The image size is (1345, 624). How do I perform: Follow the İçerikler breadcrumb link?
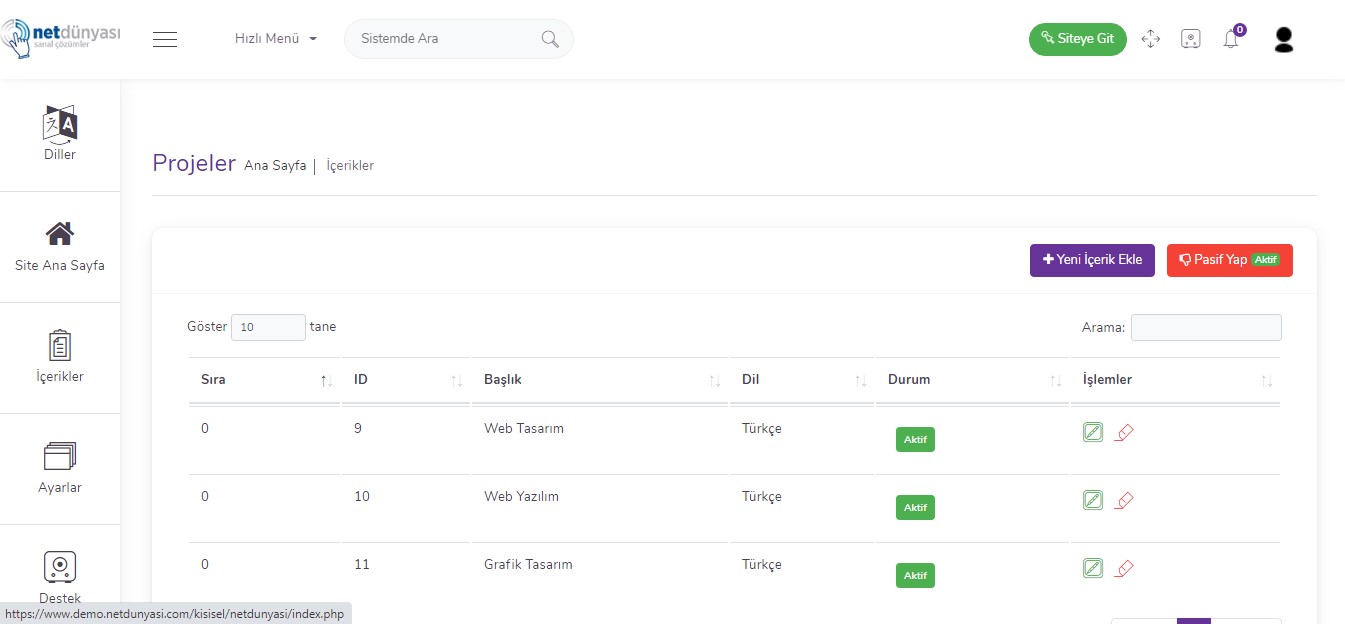coord(350,166)
